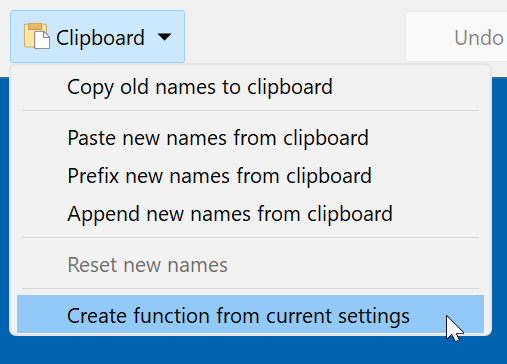Collapse the Clipboard dropdown arrow
The width and height of the screenshot is (507, 364).
point(164,37)
